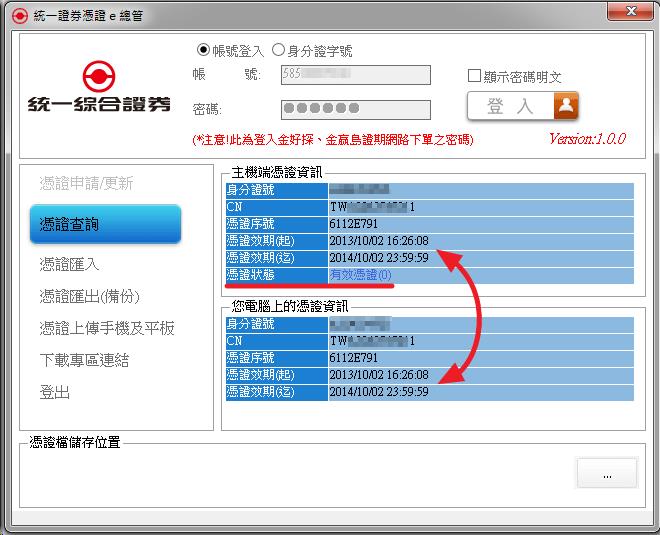Select 憑證查詢 menu item
The height and width of the screenshot is (535, 660).
click(x=106, y=224)
